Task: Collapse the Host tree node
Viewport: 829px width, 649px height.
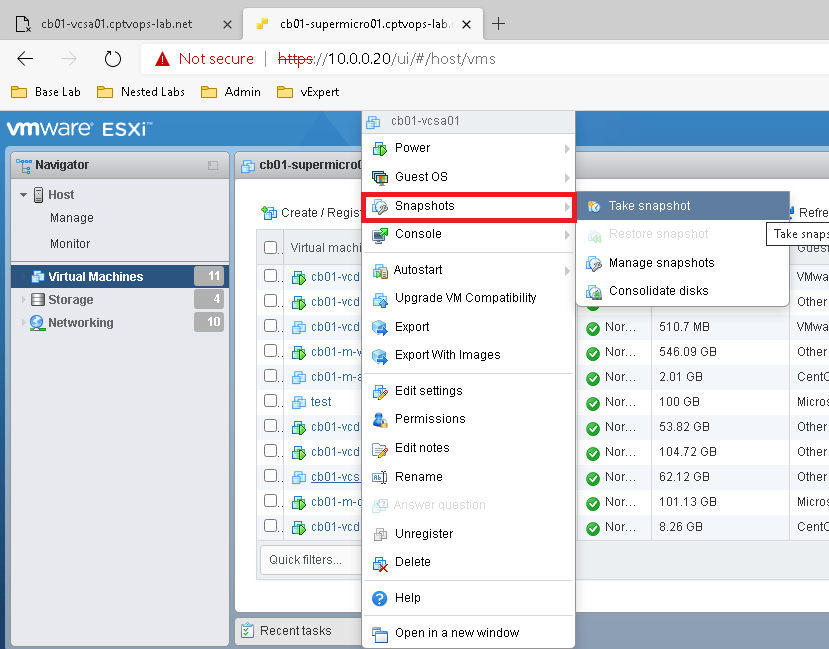Action: point(24,195)
